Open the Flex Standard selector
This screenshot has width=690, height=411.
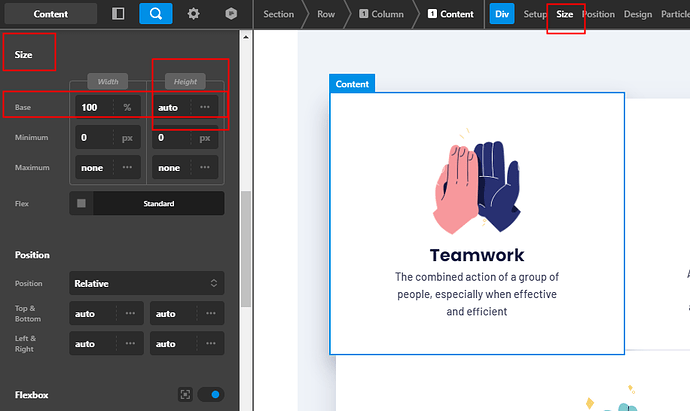tap(159, 203)
